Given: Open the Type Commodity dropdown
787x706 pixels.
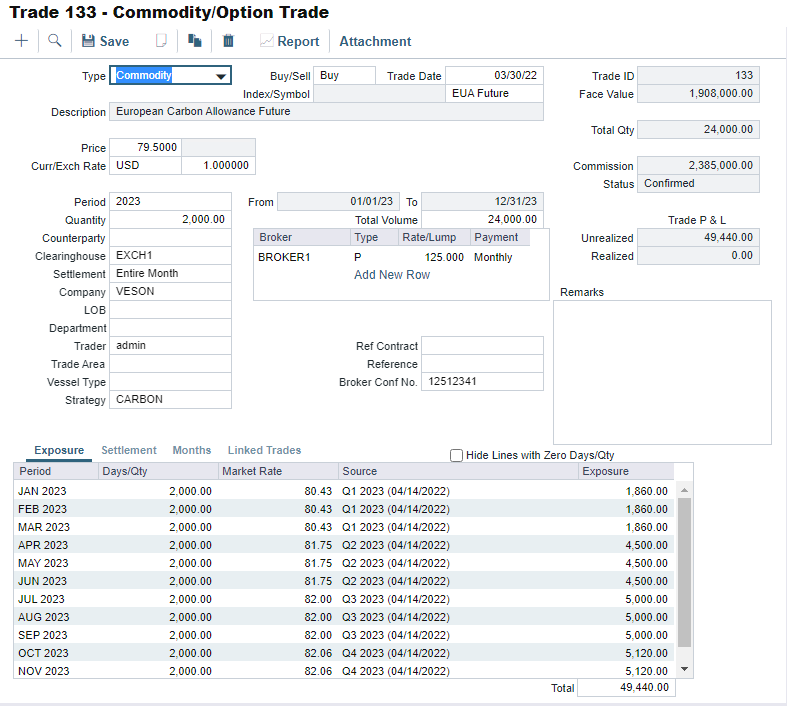Looking at the screenshot, I should 220,76.
